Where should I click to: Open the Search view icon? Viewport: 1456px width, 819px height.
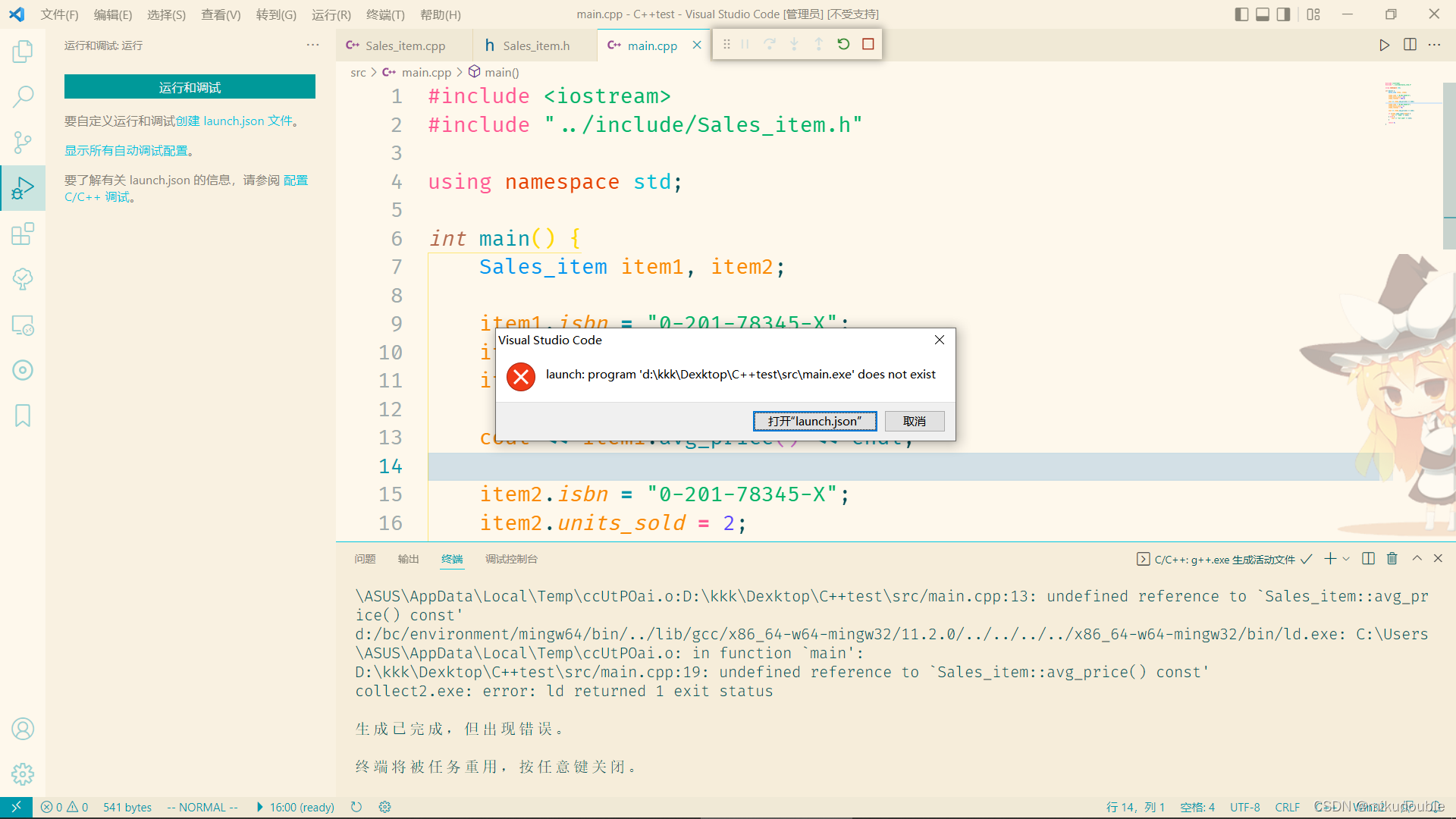coord(23,96)
